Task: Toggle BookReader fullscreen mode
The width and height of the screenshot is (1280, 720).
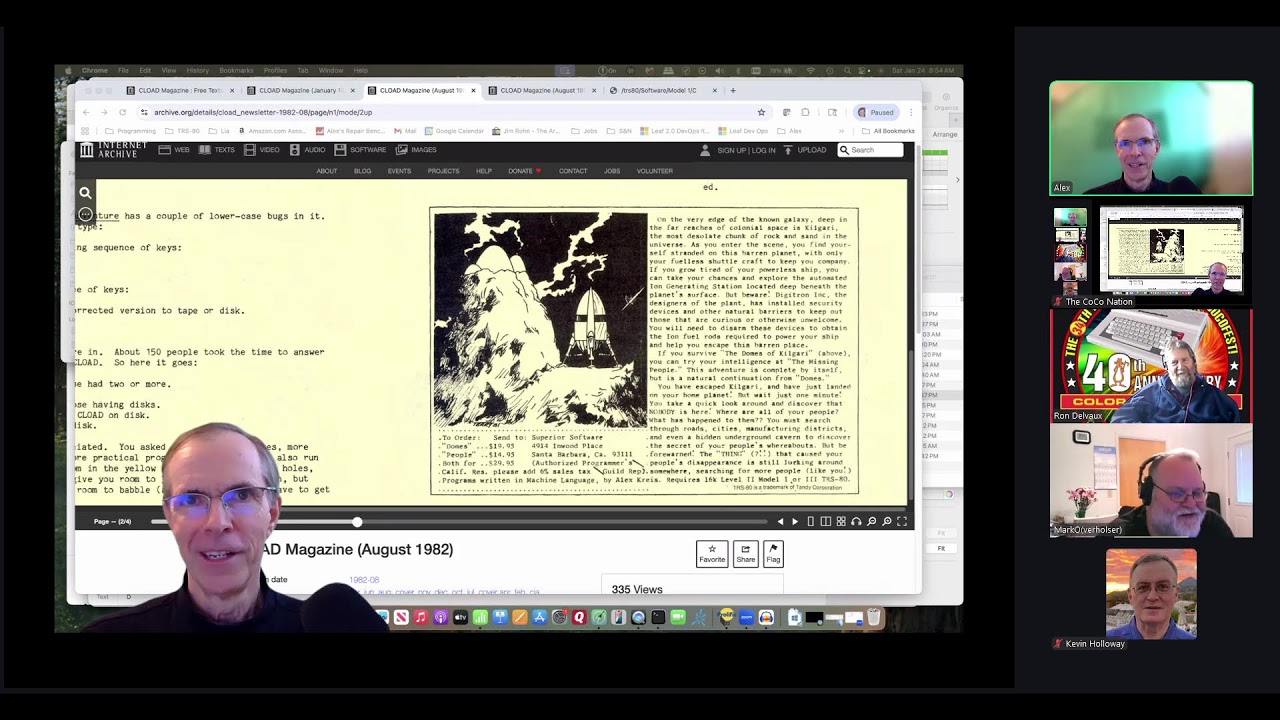Action: pyautogui.click(x=902, y=522)
